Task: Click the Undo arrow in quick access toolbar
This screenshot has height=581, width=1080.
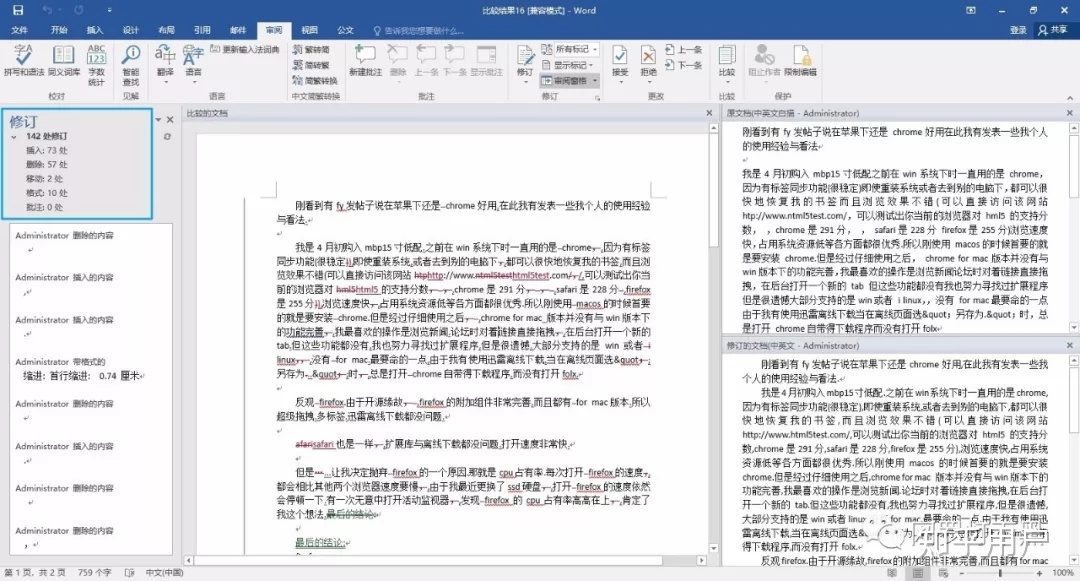Action: (x=47, y=10)
